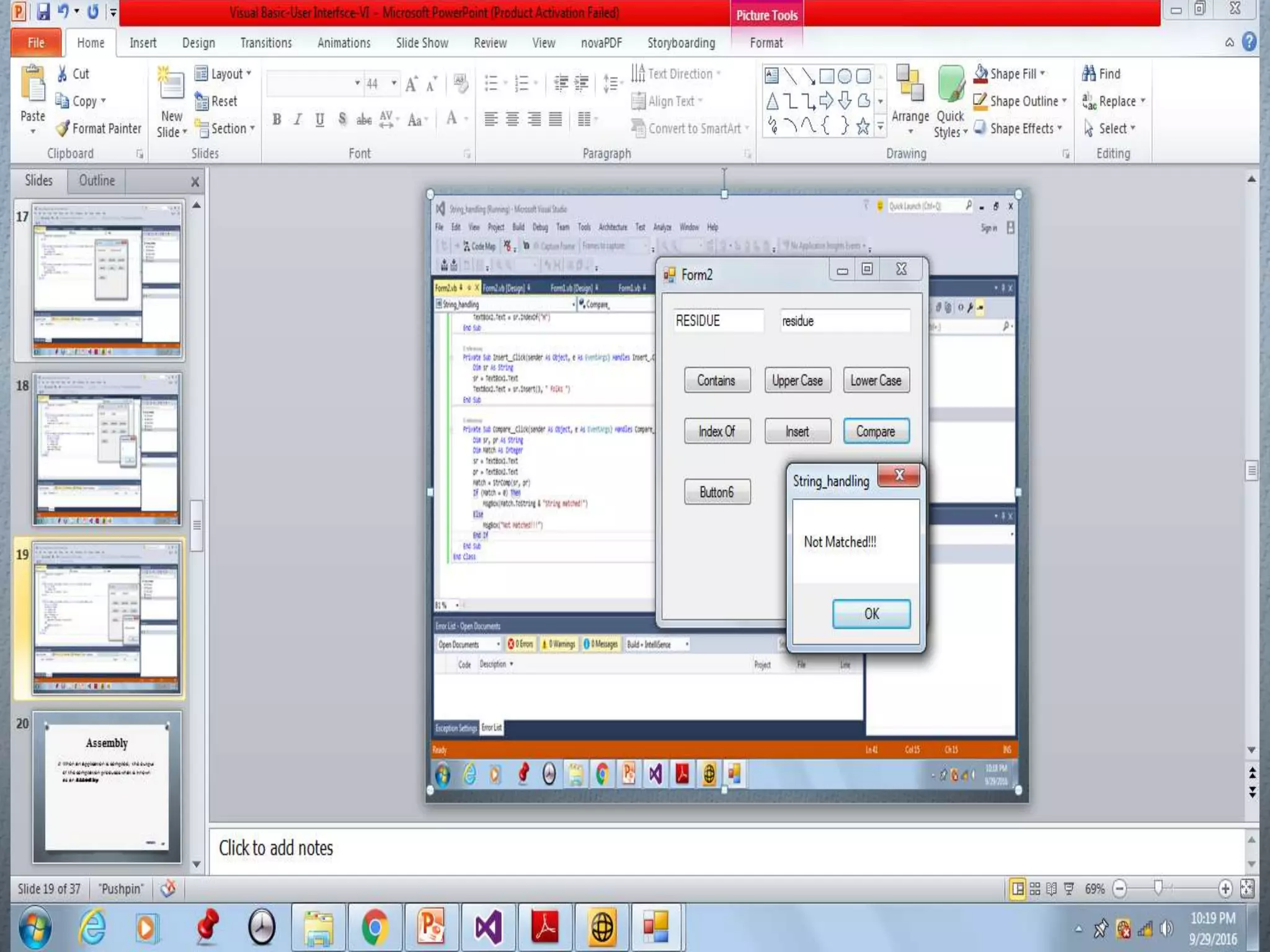
Task: Click the Find binoculars icon
Action: 1089,74
